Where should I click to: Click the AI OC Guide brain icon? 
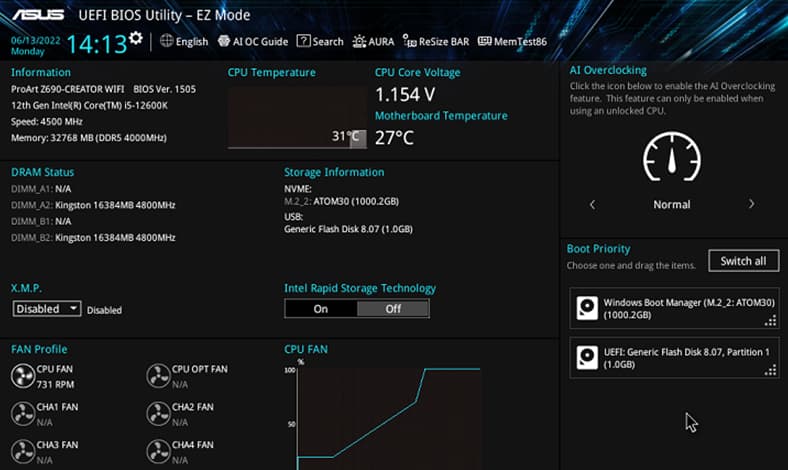[x=224, y=41]
